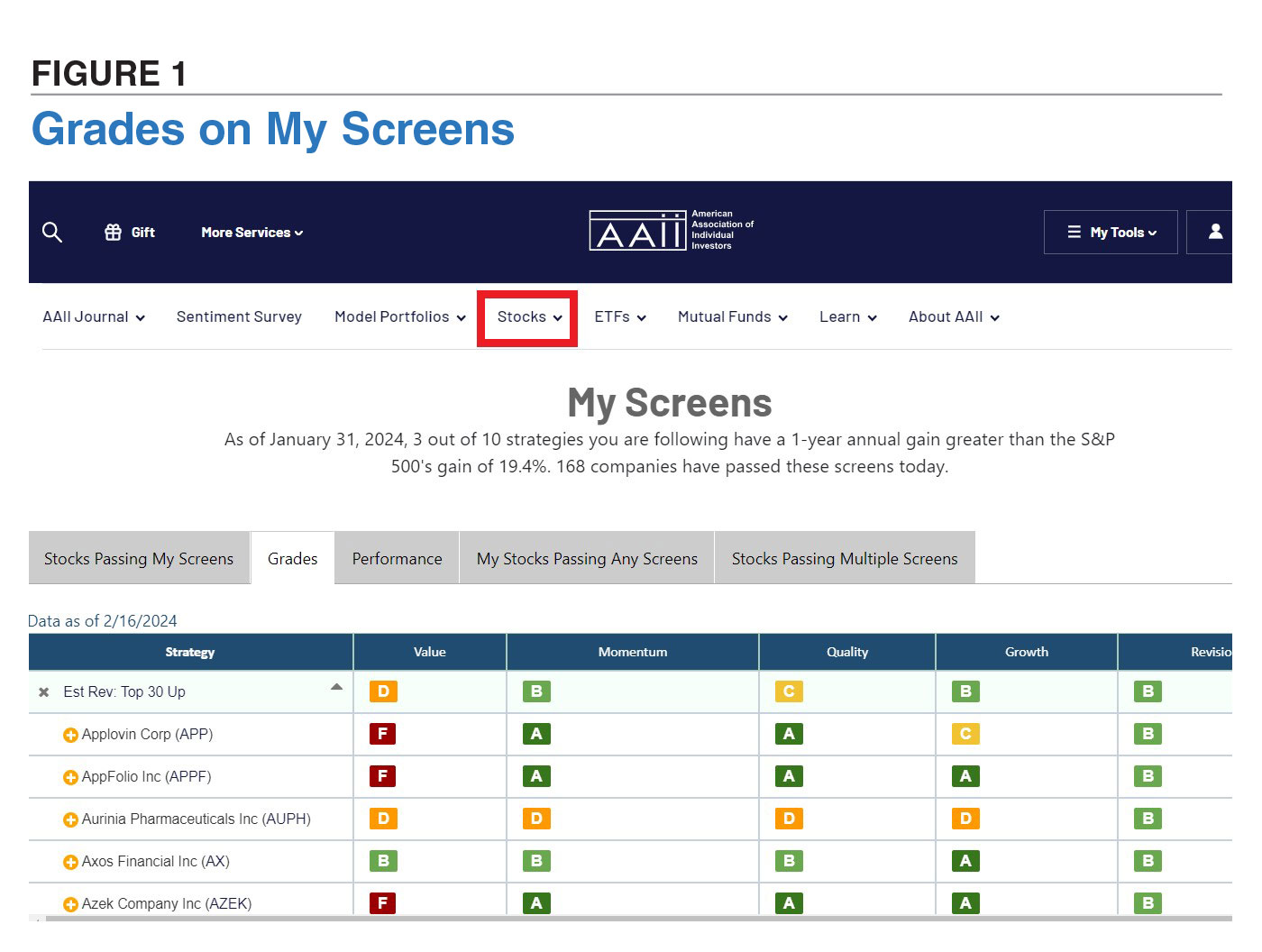Sort by Value column header
The image size is (1262, 952).
(x=430, y=652)
